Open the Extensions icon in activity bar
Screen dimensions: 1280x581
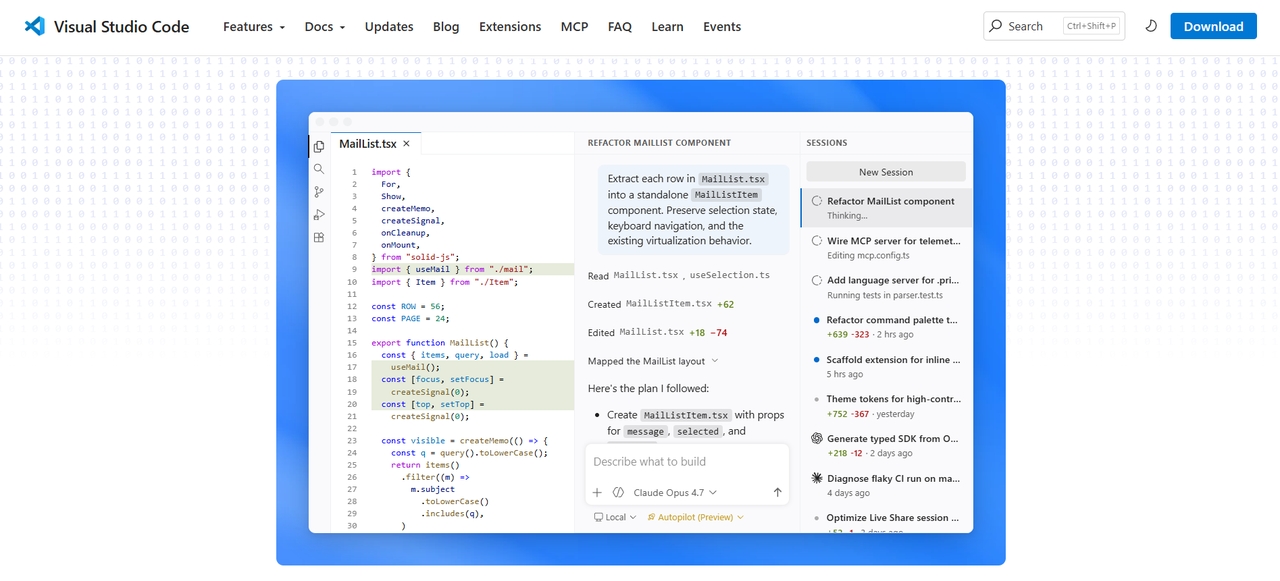319,238
